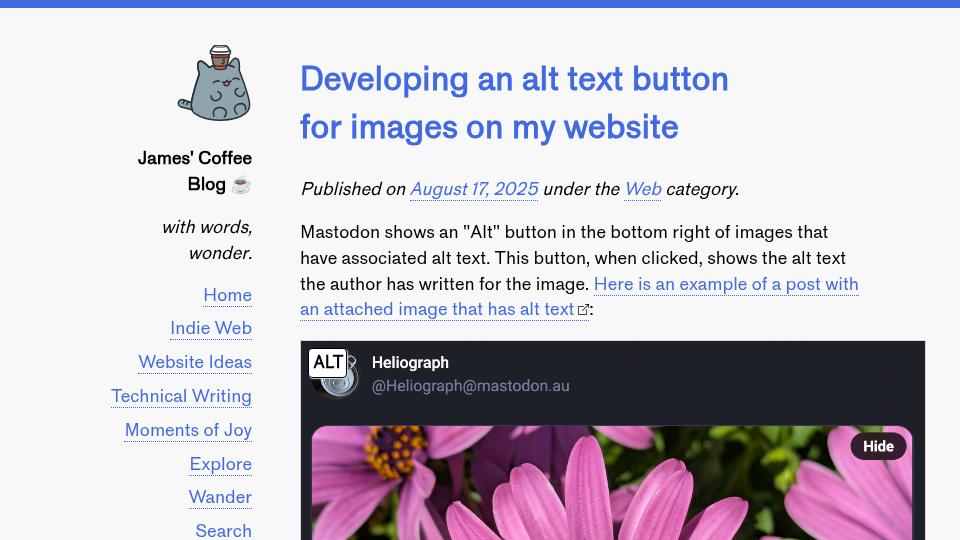960x540 pixels.
Task: Click the coffee cup emoji beside Blog
Action: (x=241, y=184)
